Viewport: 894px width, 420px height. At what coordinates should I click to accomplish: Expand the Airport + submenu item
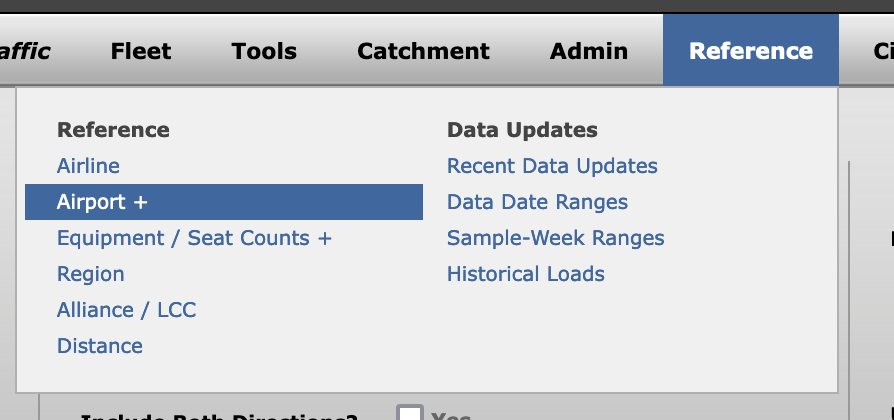click(102, 202)
